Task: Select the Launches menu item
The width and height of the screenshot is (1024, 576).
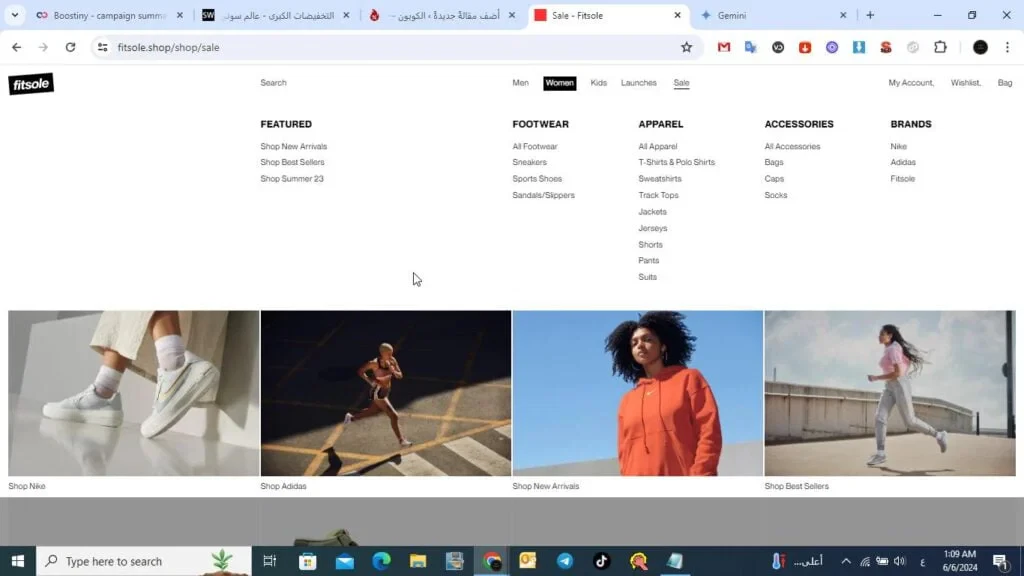Action: (638, 83)
